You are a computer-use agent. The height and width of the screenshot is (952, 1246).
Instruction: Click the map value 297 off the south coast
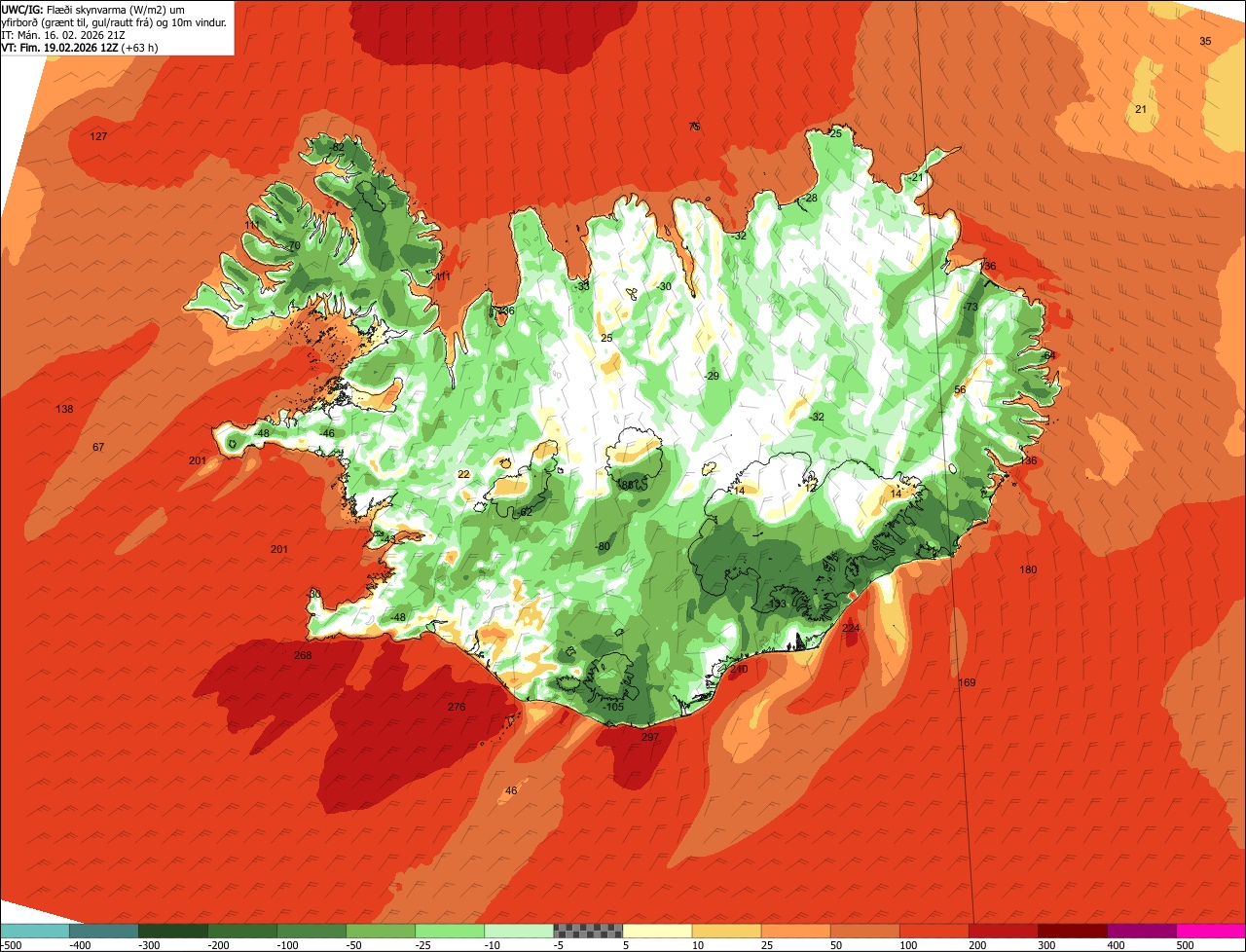click(650, 737)
